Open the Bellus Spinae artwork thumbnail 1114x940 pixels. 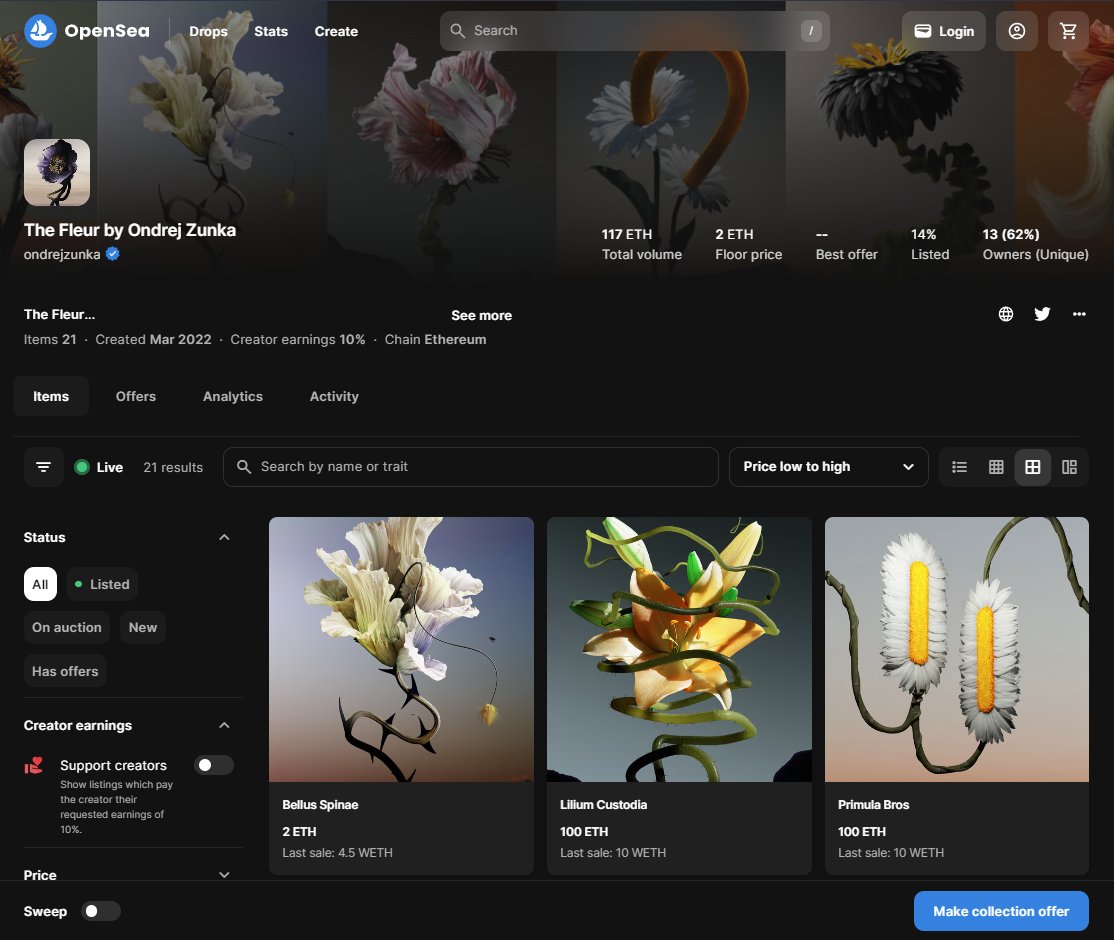(x=401, y=649)
